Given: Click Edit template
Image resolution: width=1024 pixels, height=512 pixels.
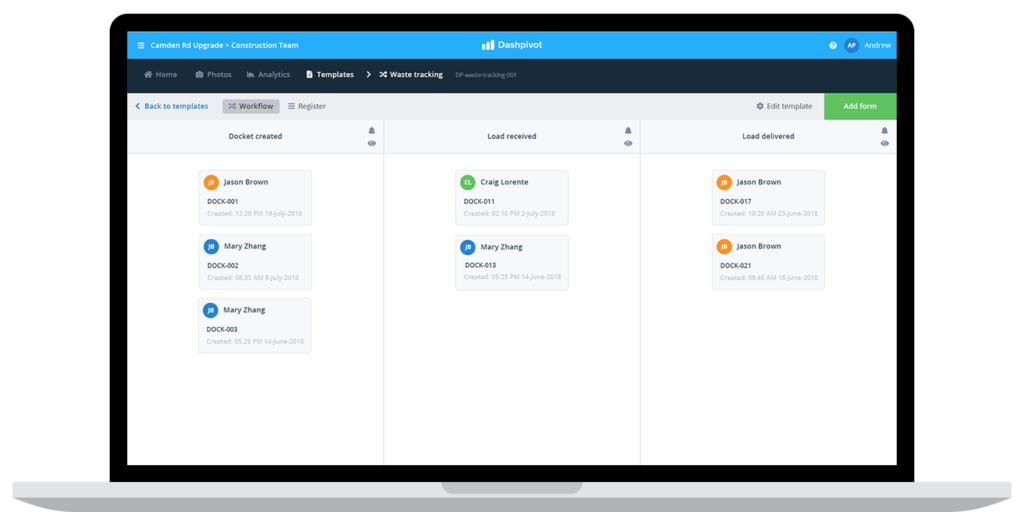Looking at the screenshot, I should click(784, 106).
